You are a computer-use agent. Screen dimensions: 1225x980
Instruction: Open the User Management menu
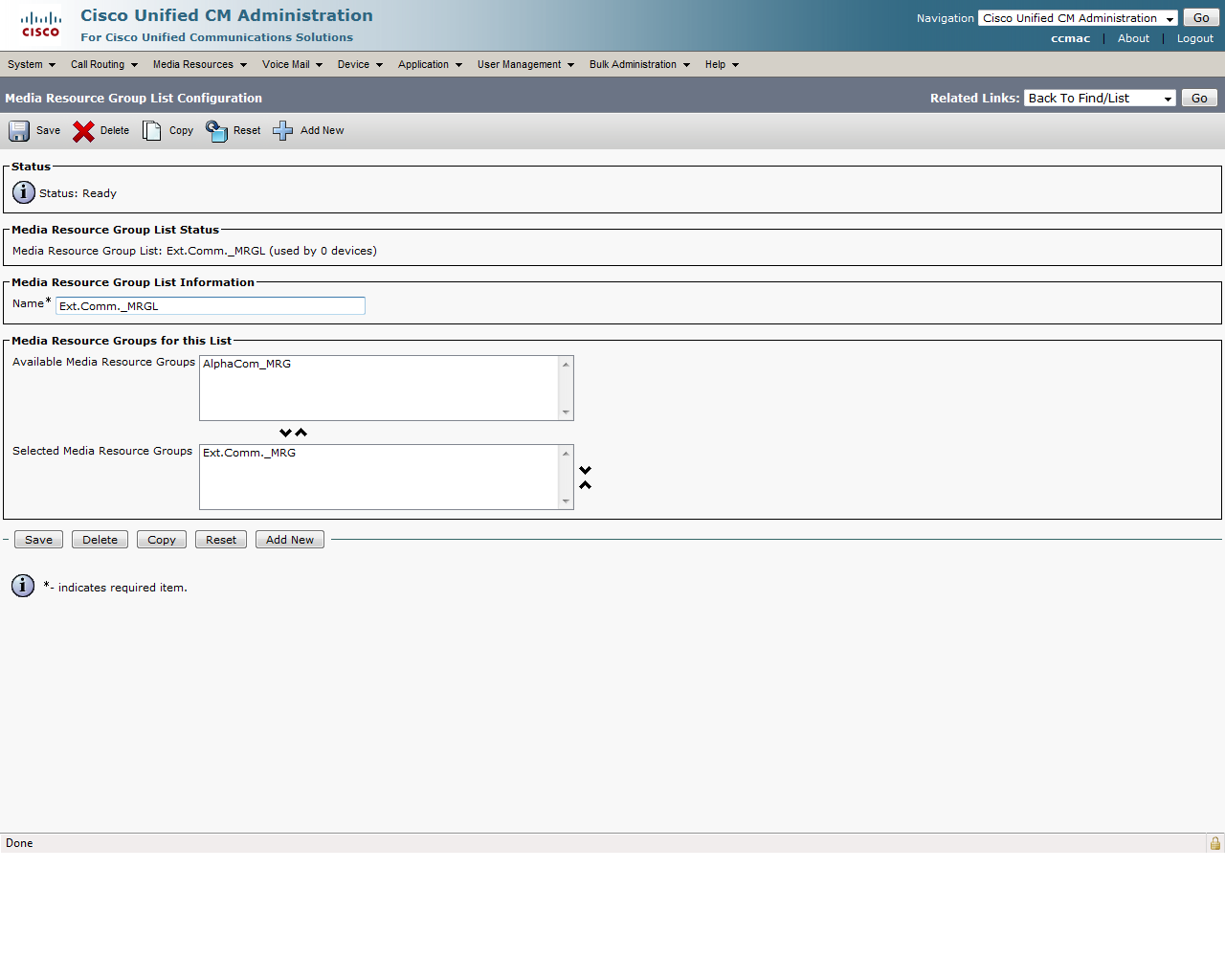[525, 64]
